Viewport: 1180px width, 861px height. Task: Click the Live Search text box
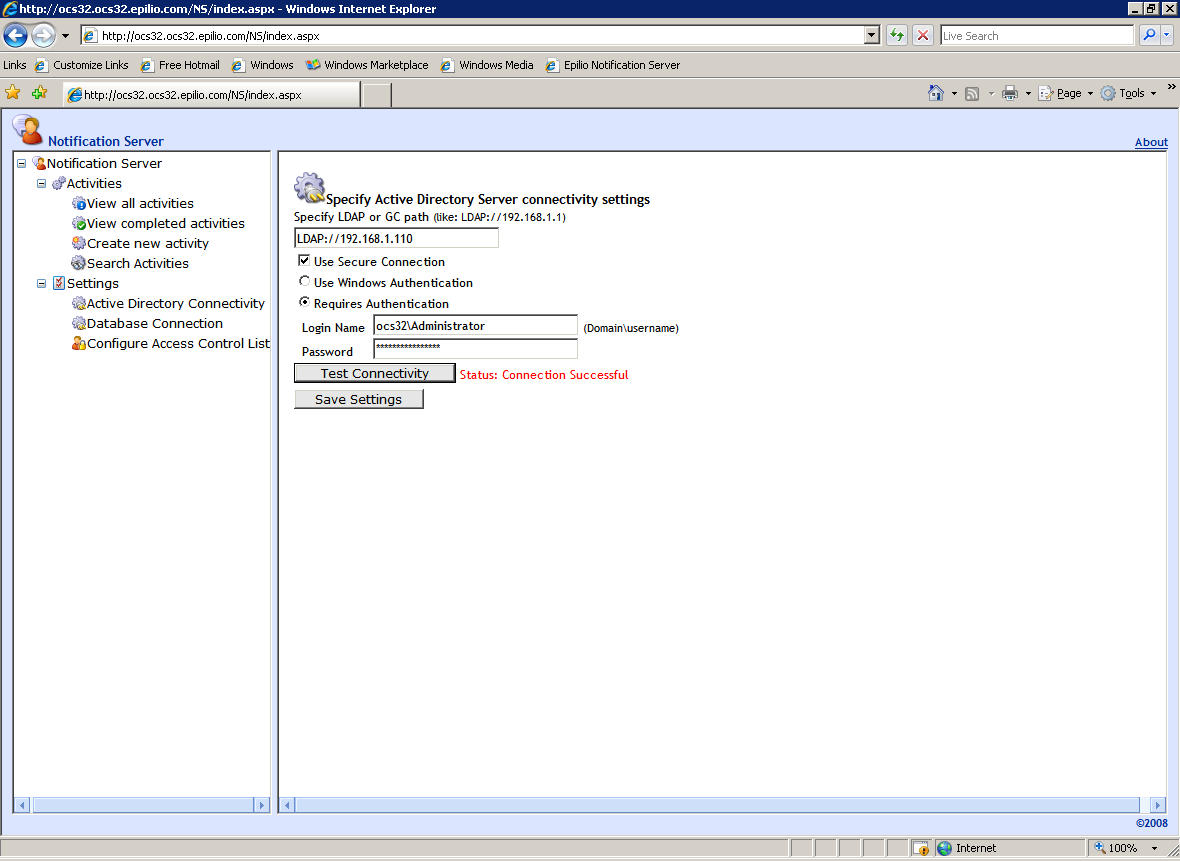tap(1036, 35)
